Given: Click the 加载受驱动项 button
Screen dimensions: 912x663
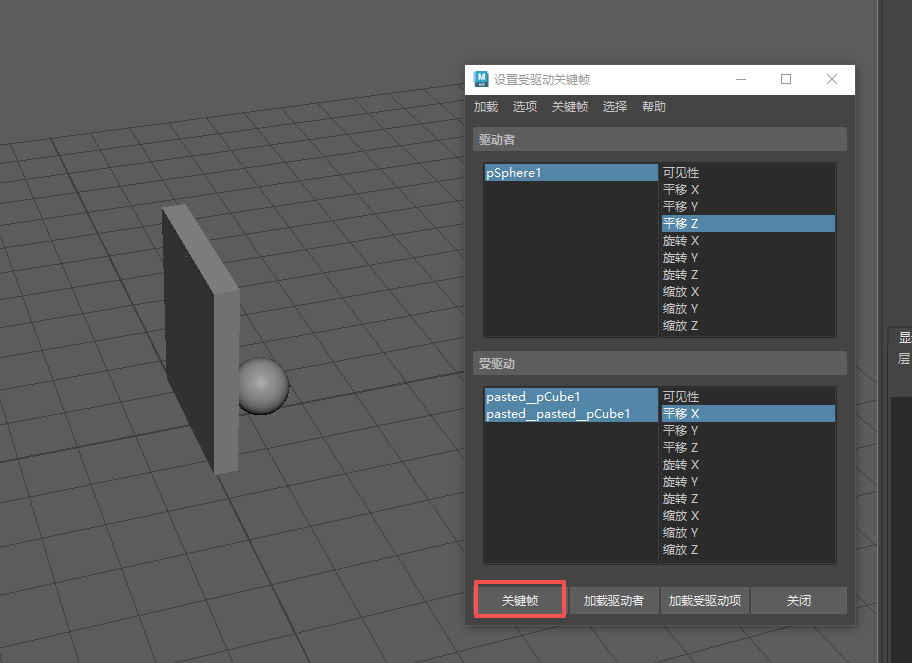Looking at the screenshot, I should 705,600.
